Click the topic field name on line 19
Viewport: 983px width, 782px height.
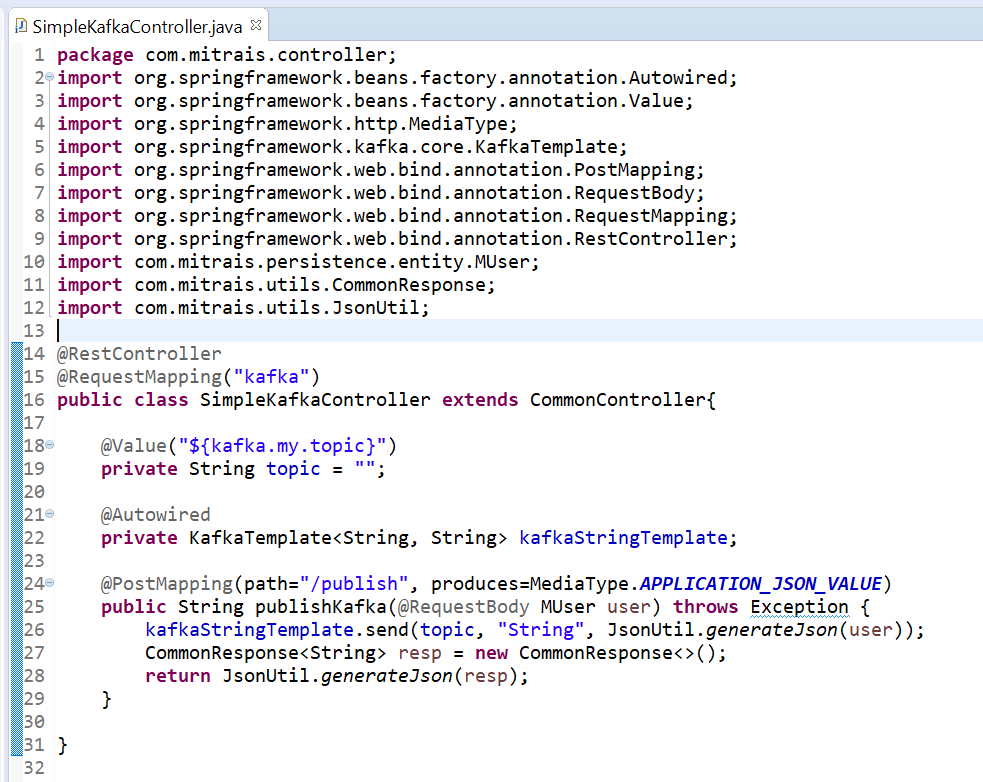(293, 468)
